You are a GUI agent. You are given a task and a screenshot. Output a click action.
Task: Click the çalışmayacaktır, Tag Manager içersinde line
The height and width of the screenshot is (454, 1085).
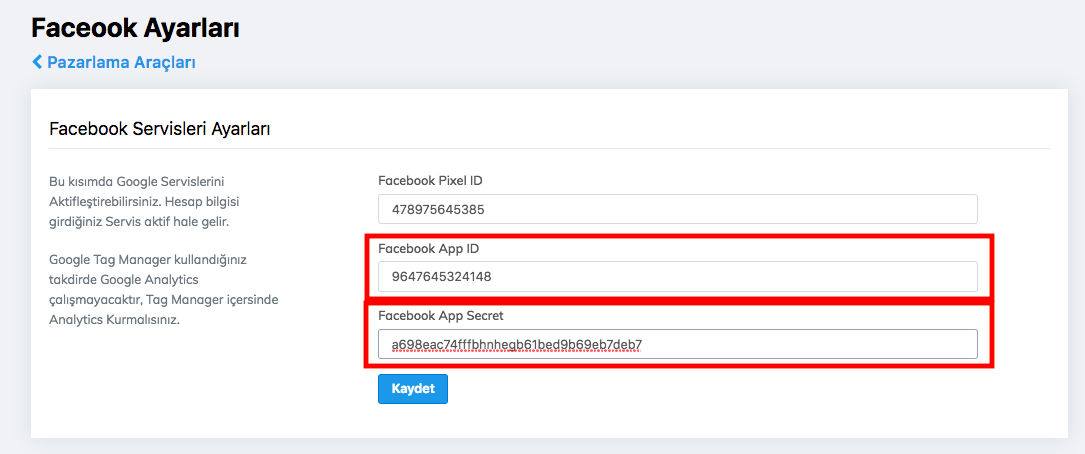point(163,300)
